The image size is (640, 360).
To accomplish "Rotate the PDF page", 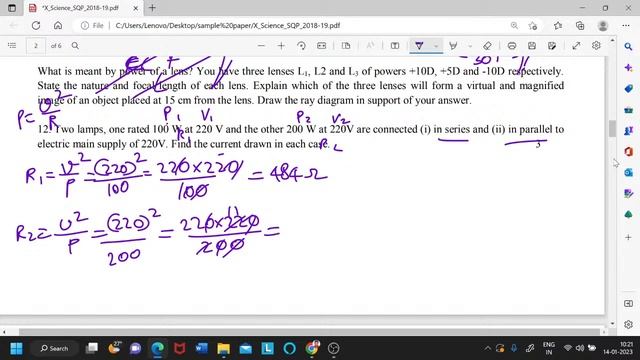I will pos(301,46).
